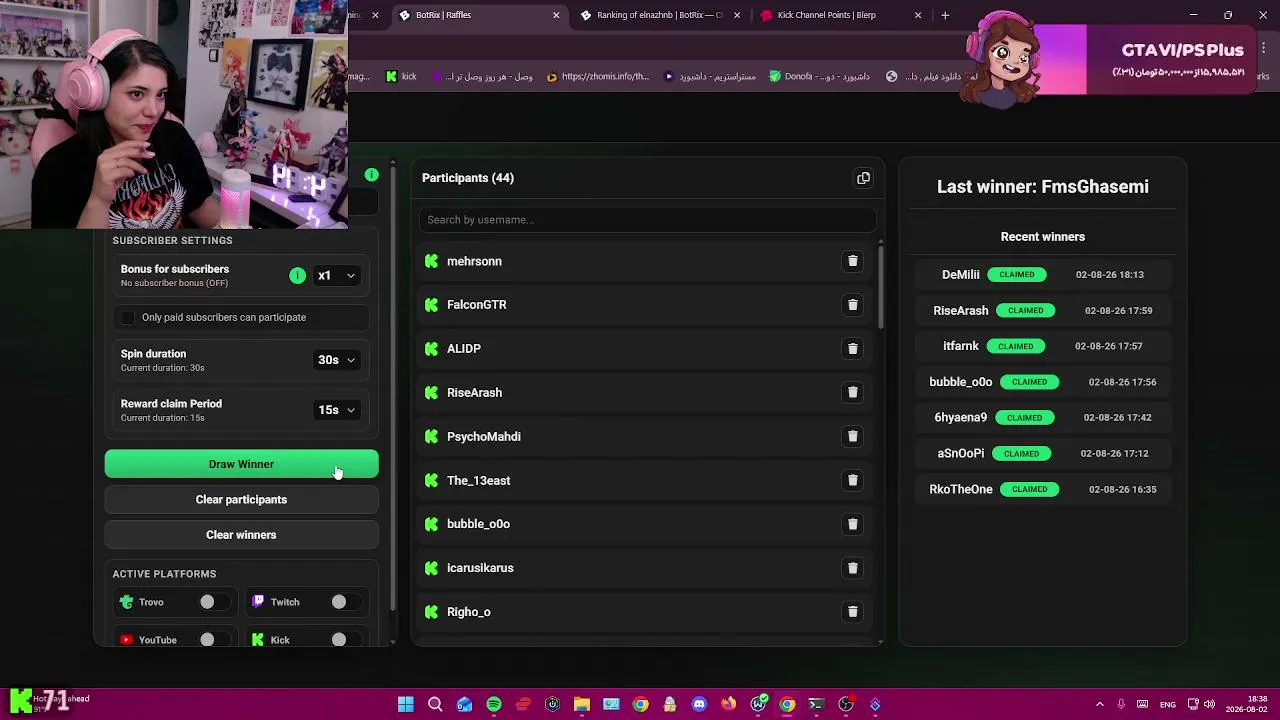
Task: Toggle the Trovo platform switch
Action: 213,602
